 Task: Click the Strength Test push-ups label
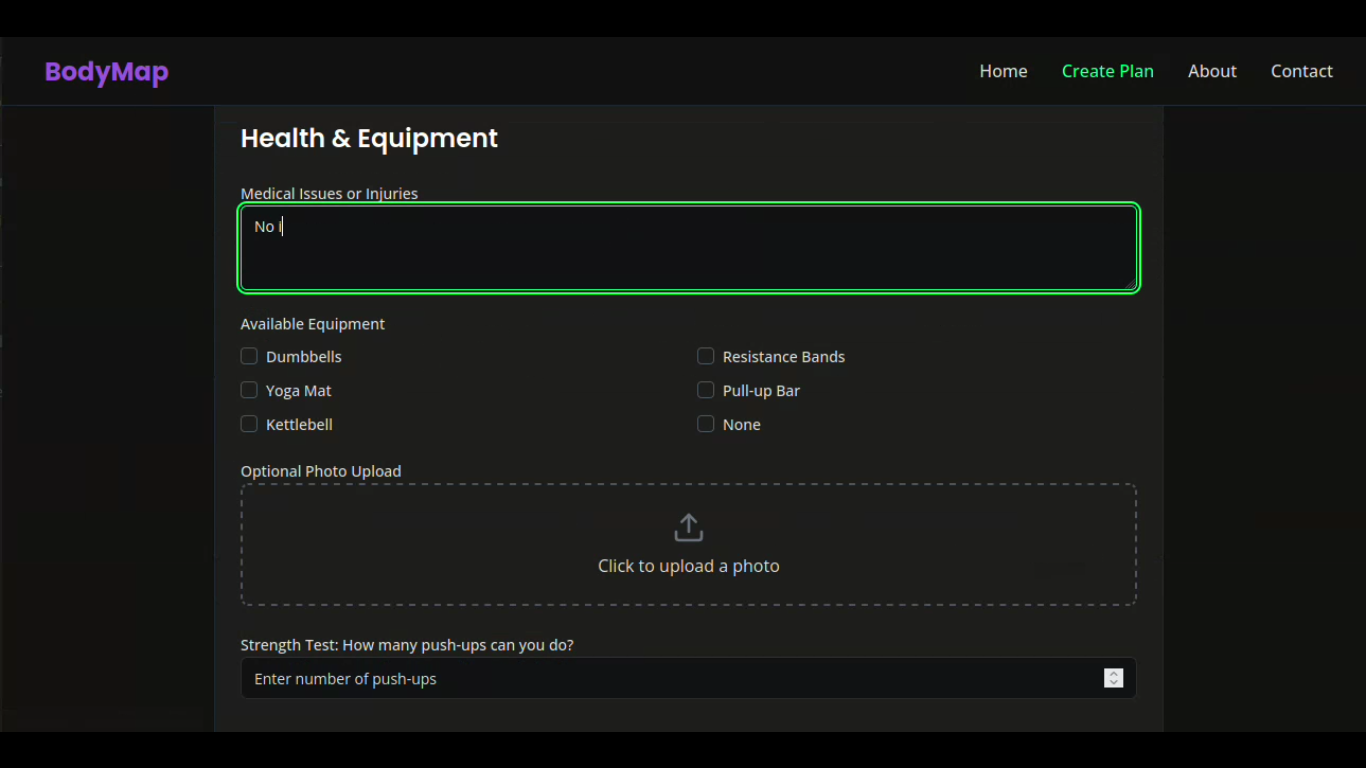(x=407, y=645)
